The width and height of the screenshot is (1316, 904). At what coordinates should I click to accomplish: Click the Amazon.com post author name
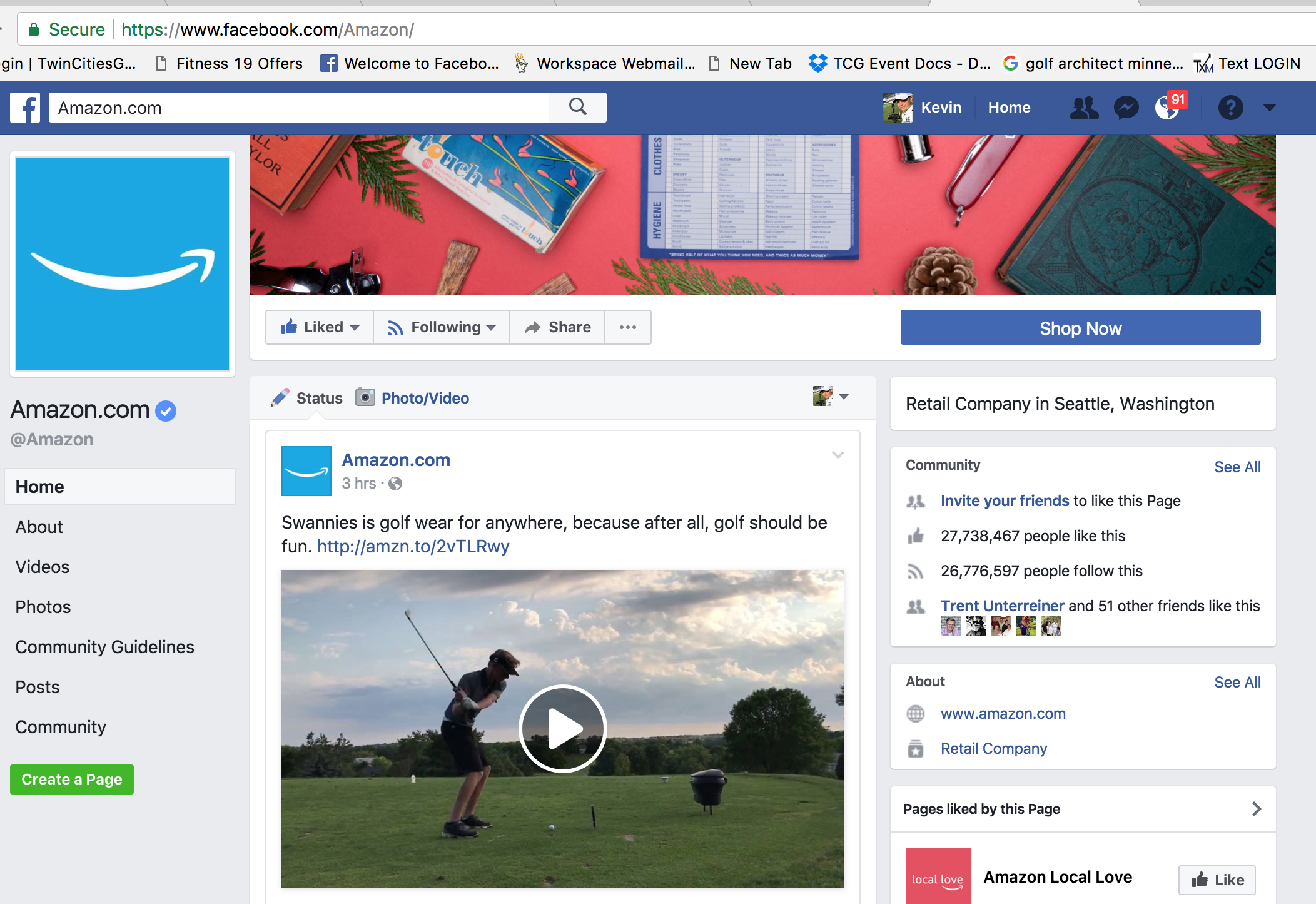(396, 460)
